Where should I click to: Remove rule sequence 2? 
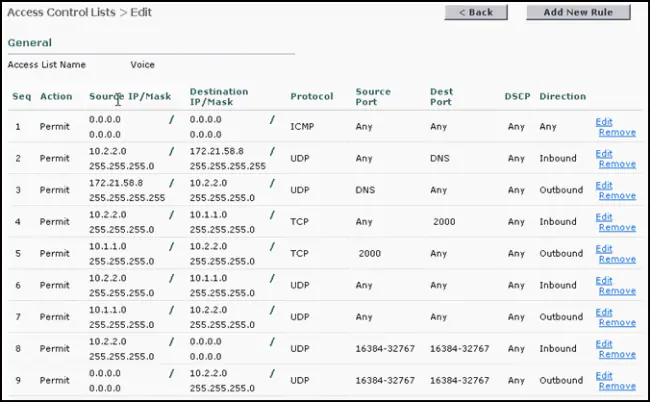(x=617, y=164)
